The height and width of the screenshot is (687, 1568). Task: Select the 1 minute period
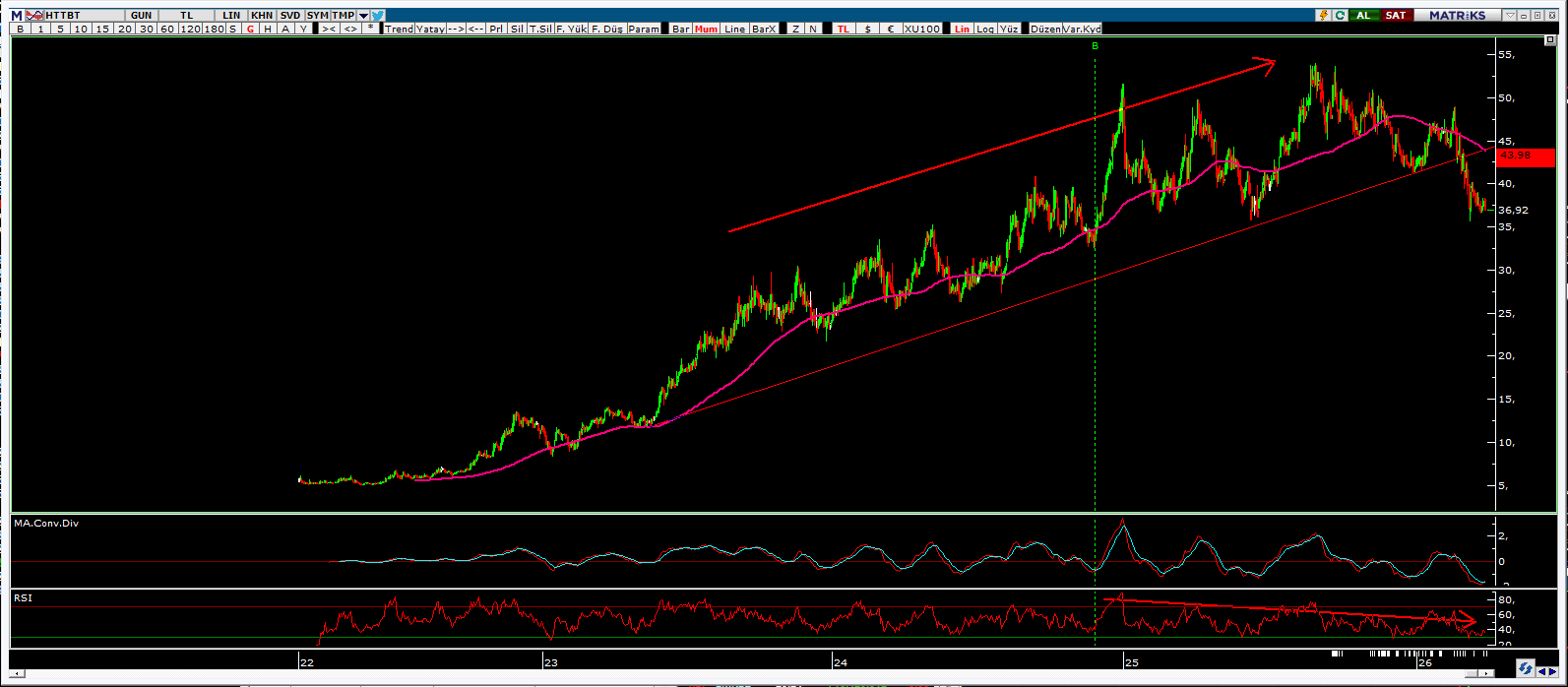(40, 29)
